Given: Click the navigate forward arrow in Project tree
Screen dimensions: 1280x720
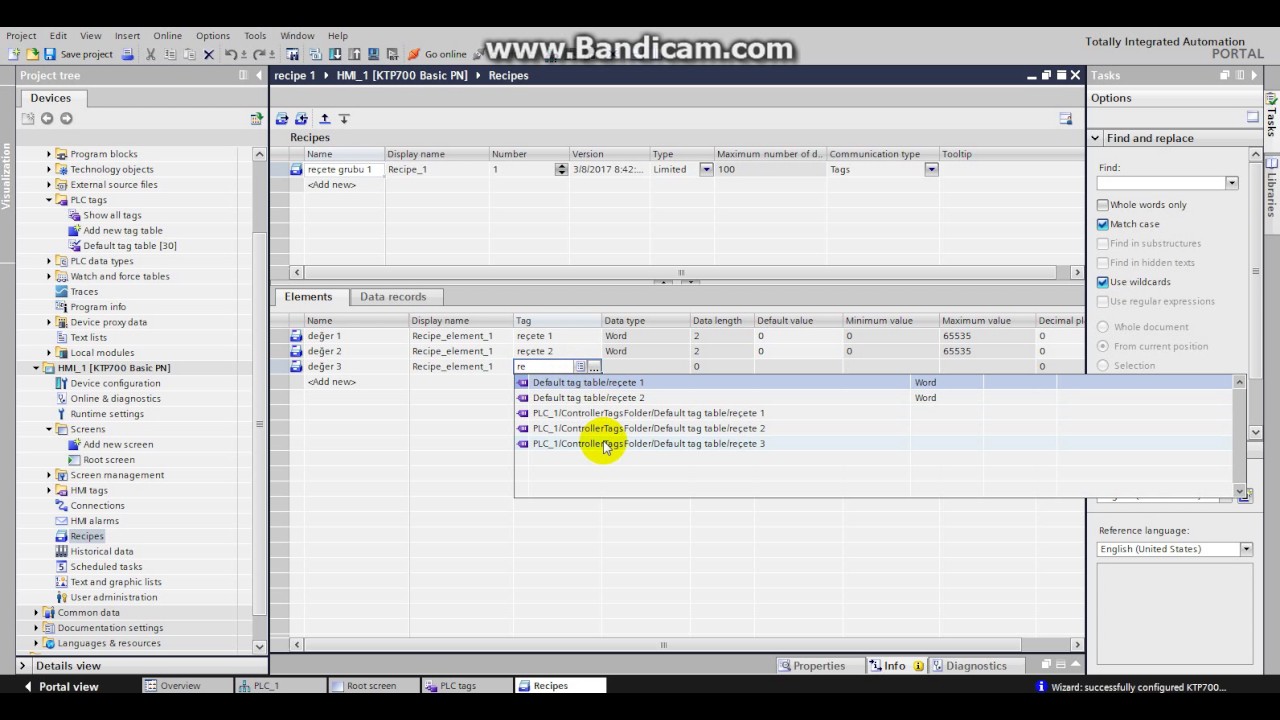Looking at the screenshot, I should pos(66,118).
